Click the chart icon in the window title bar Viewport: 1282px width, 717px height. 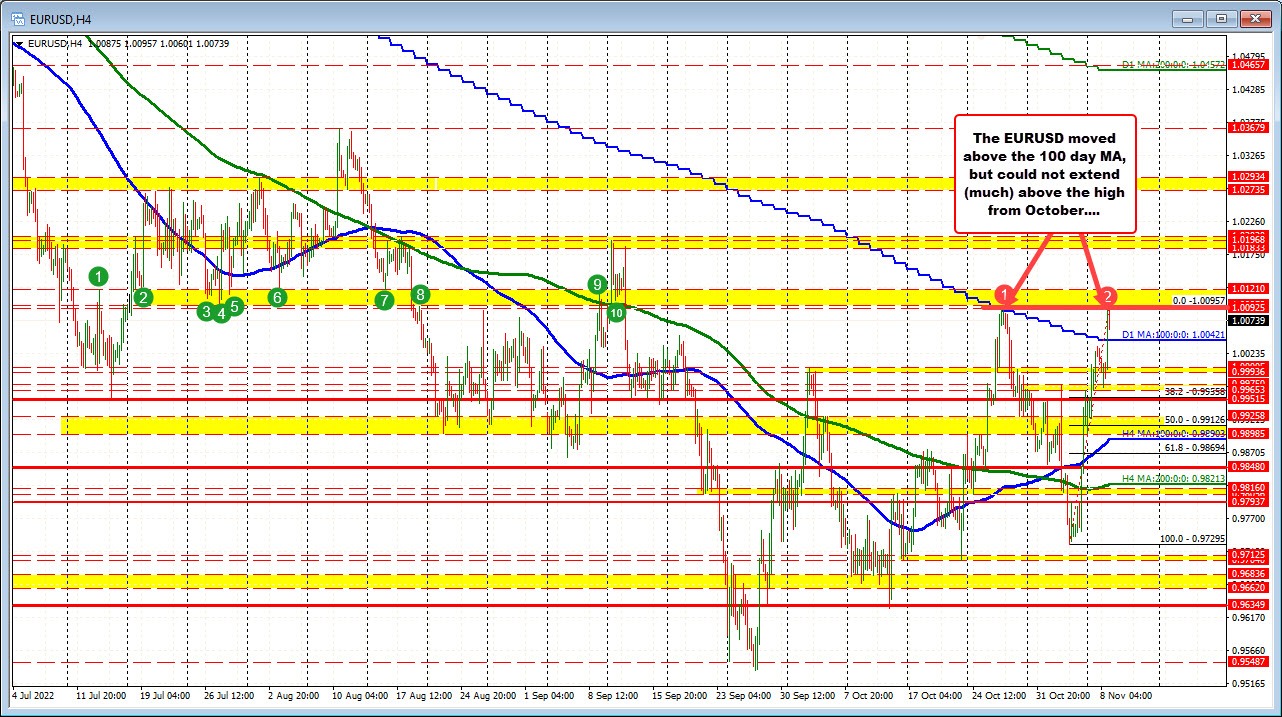(18, 18)
